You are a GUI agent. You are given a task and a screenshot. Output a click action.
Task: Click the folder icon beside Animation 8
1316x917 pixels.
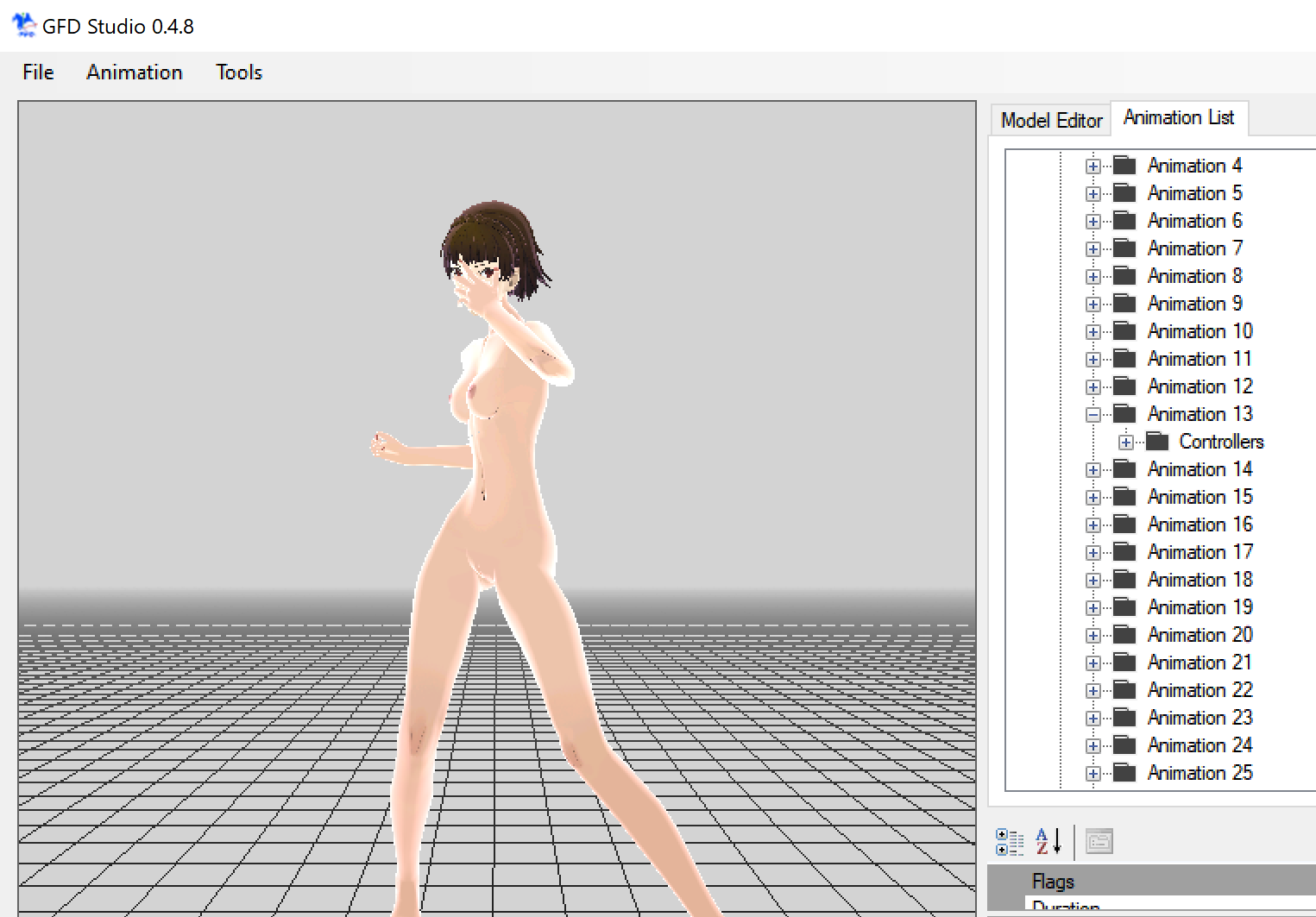[x=1124, y=275]
